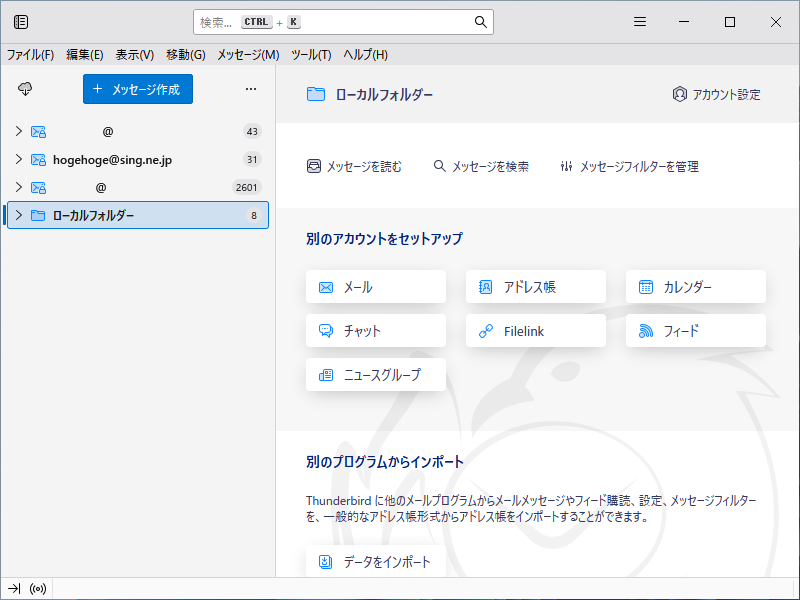Click the メッセージ作成 compose button
Screen dimensions: 800x600
coord(138,89)
